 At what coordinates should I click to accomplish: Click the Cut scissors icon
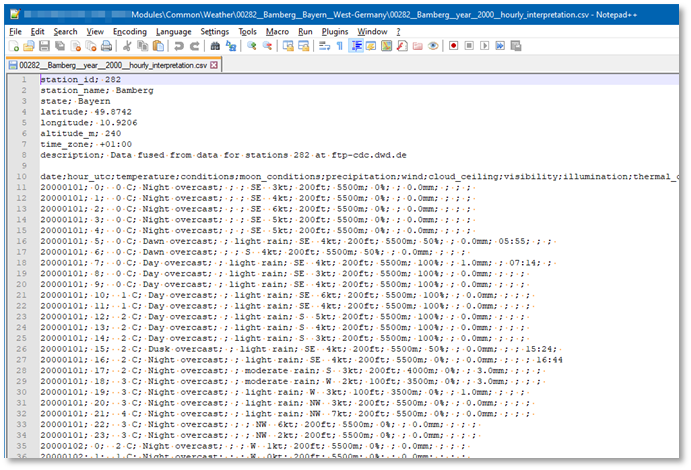tap(126, 46)
